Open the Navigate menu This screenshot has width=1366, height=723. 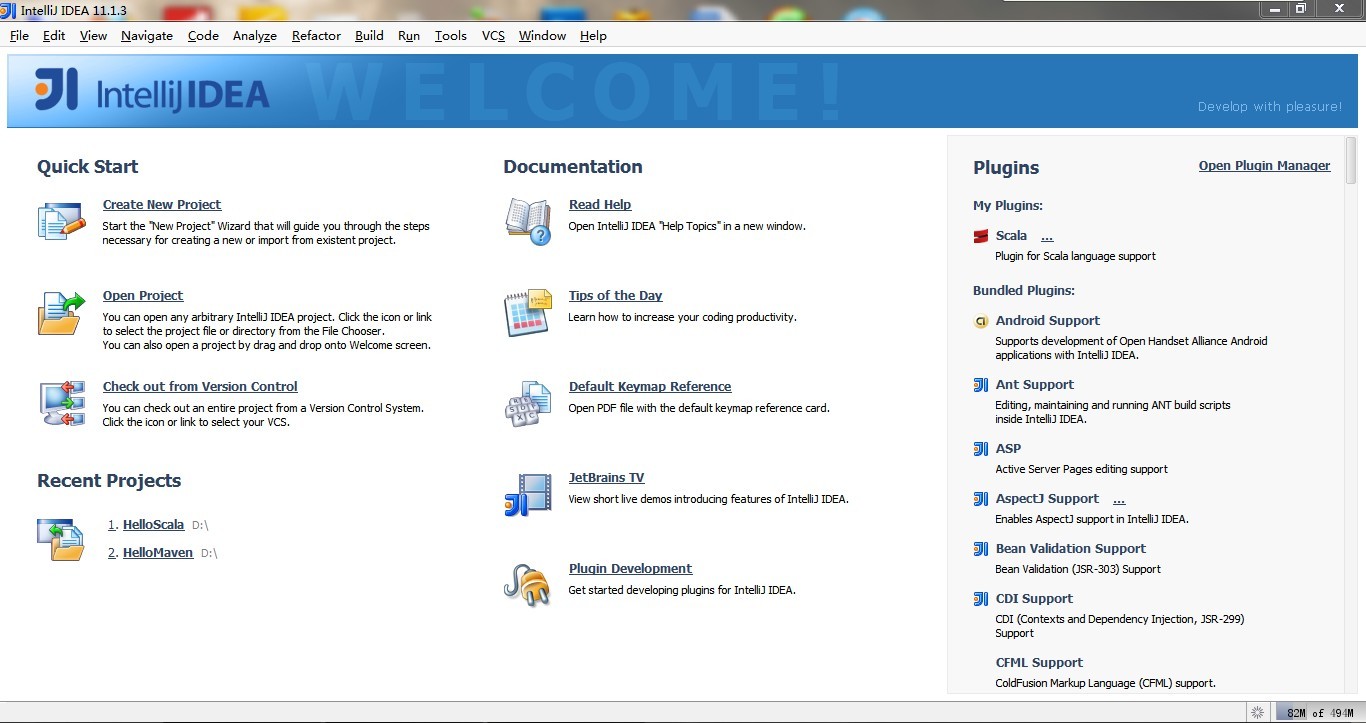(147, 36)
